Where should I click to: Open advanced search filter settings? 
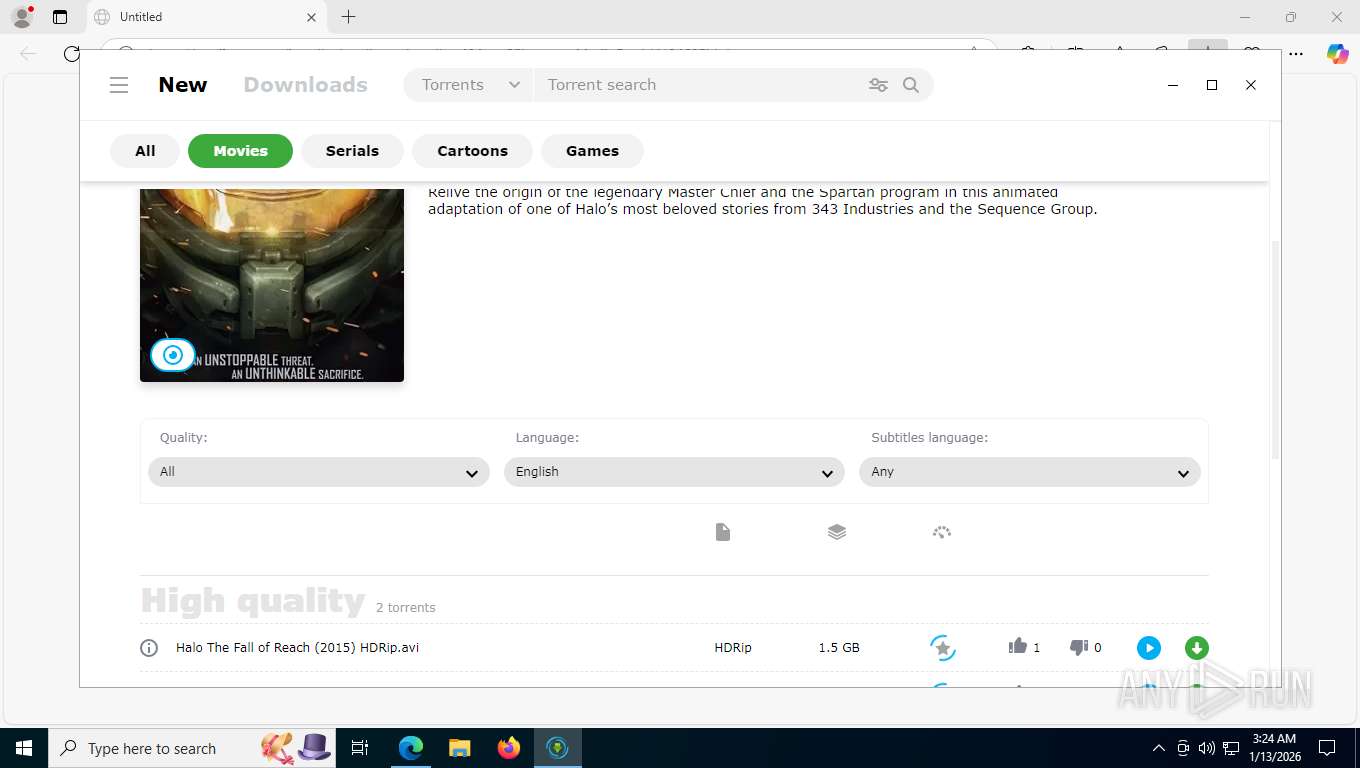pos(878,85)
